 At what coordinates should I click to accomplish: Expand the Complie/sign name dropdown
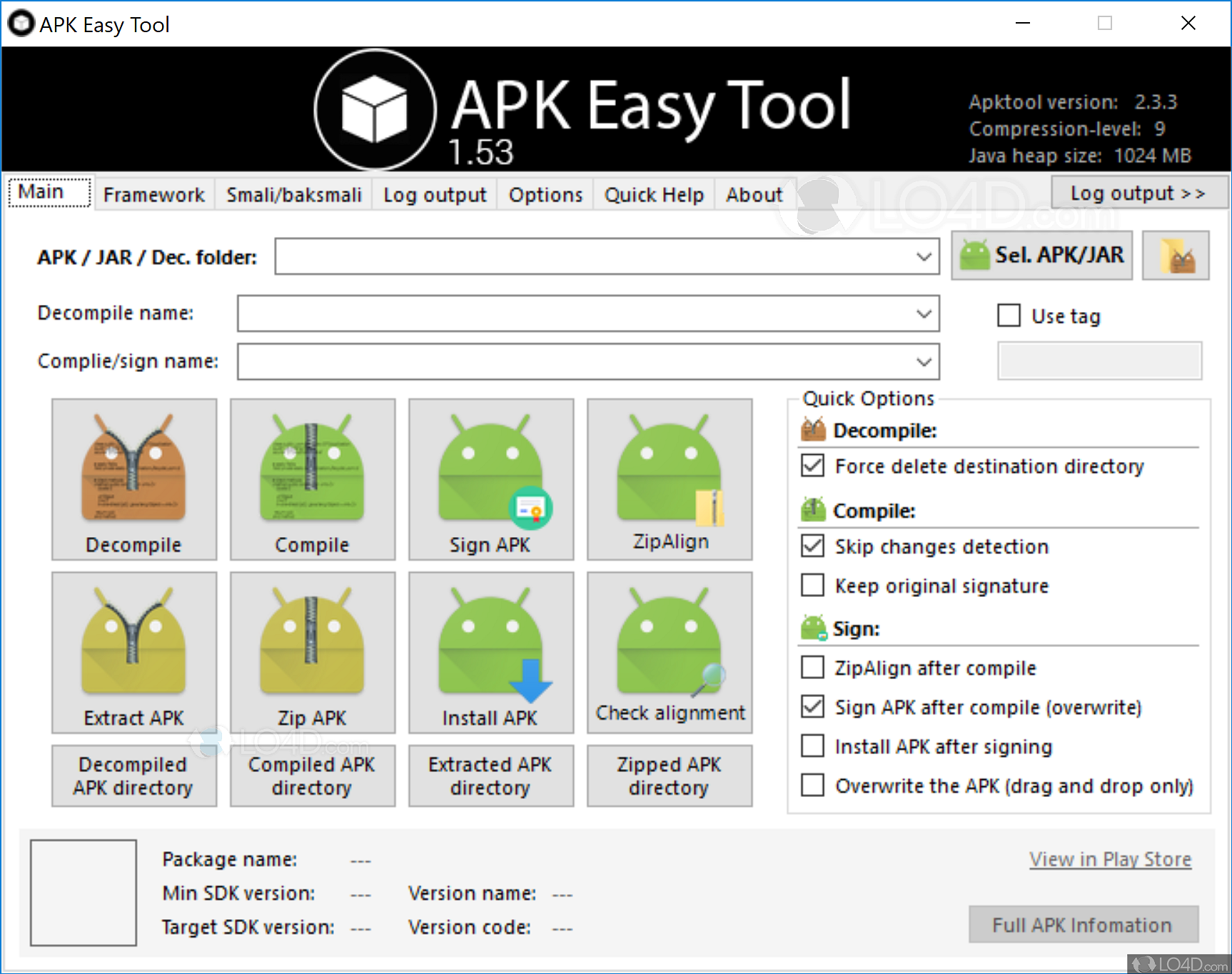pyautogui.click(x=924, y=362)
